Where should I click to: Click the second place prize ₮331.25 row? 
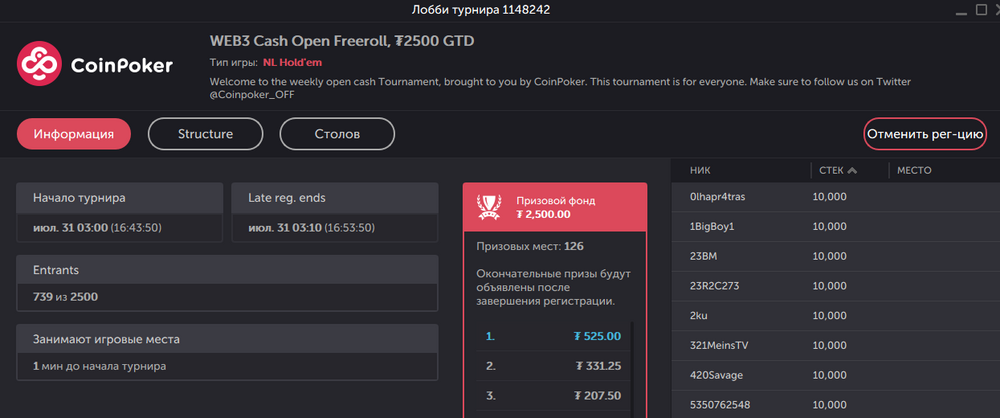point(553,366)
